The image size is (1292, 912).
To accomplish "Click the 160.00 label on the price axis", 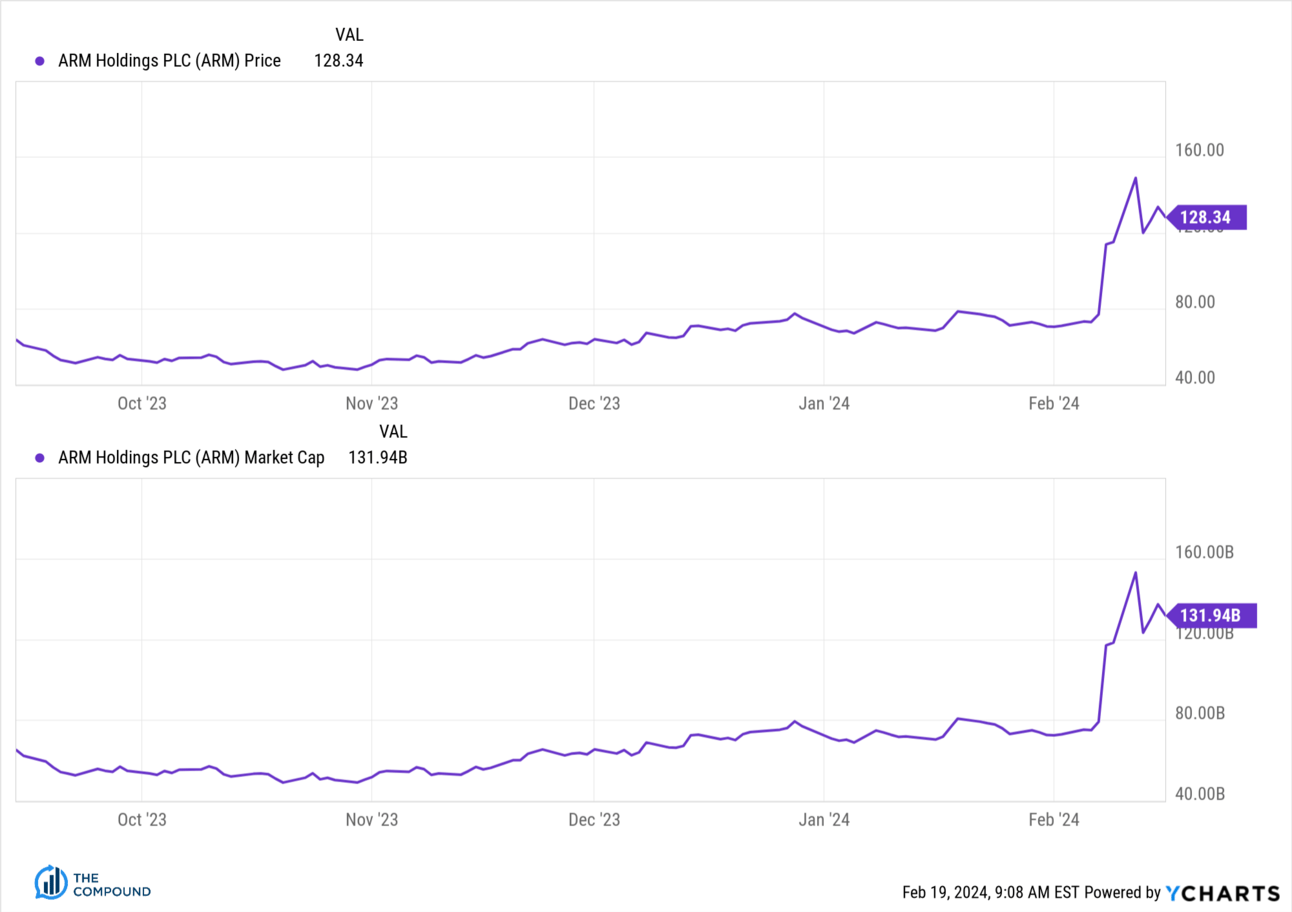I will point(1200,150).
